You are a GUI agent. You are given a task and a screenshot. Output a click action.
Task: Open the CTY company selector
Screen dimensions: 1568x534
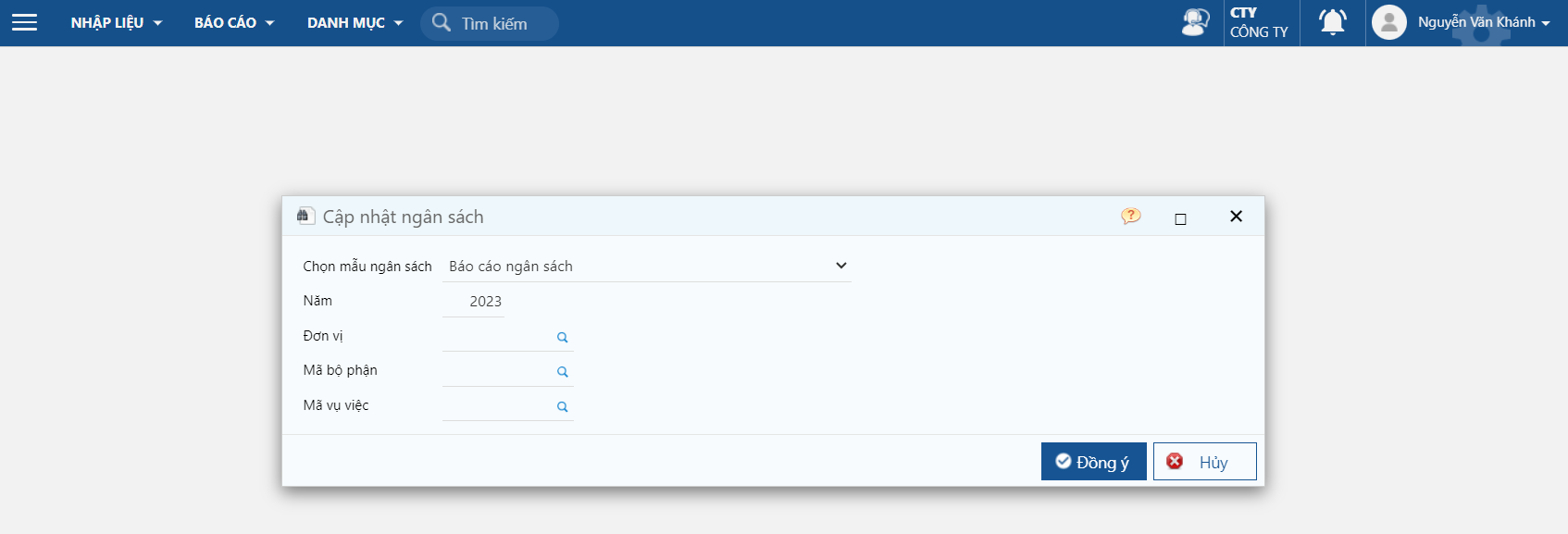pos(1259,22)
